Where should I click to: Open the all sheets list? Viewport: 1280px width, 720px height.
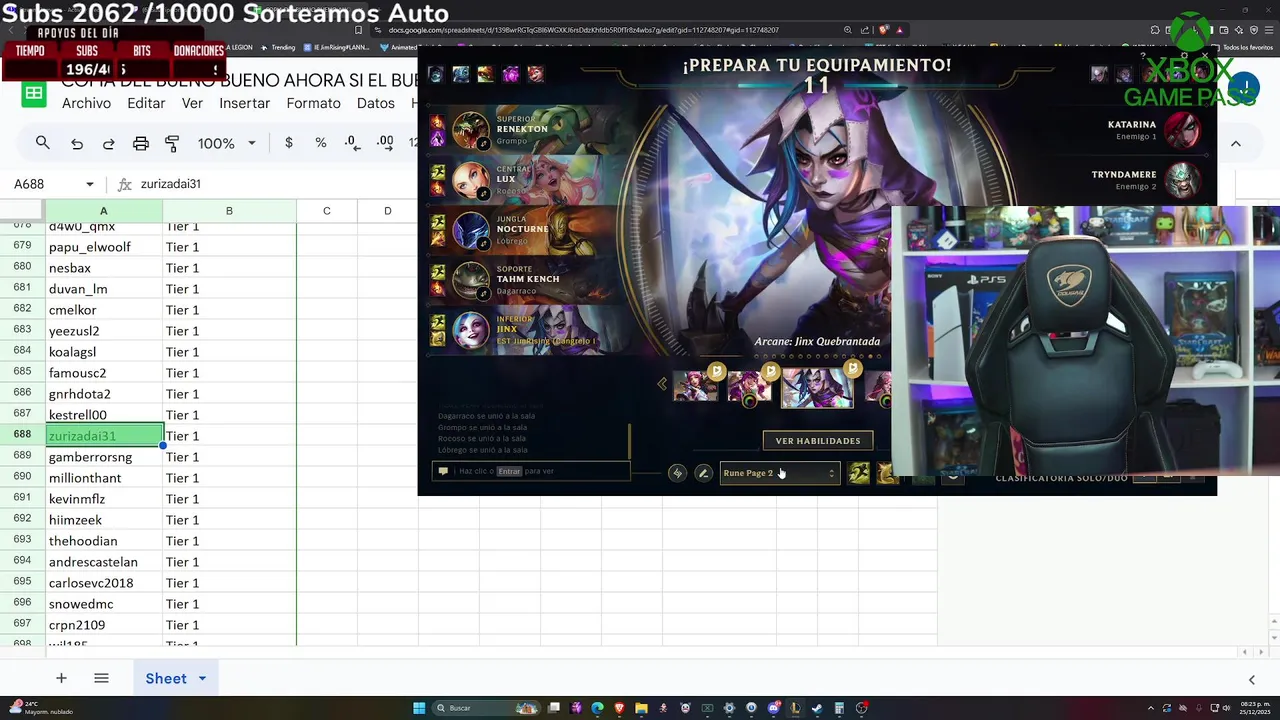pyautogui.click(x=101, y=678)
